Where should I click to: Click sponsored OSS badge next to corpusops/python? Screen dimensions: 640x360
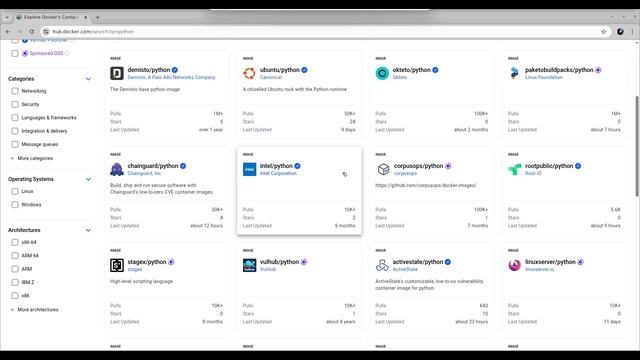448,166
